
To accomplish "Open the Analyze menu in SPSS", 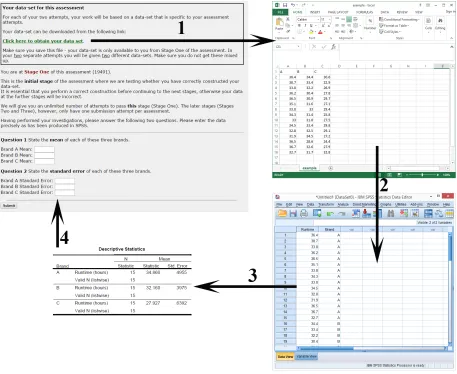I will click(x=343, y=204).
